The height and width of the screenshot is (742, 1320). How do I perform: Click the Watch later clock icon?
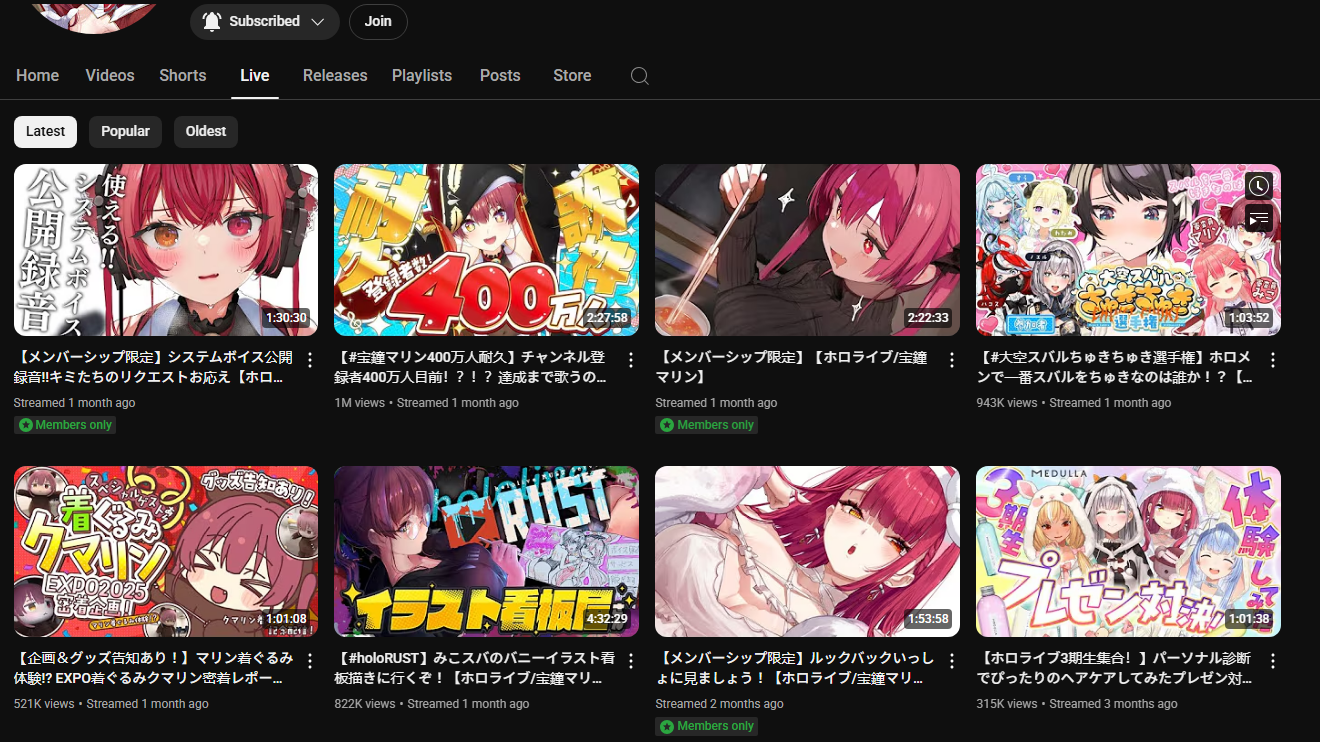[x=1259, y=185]
